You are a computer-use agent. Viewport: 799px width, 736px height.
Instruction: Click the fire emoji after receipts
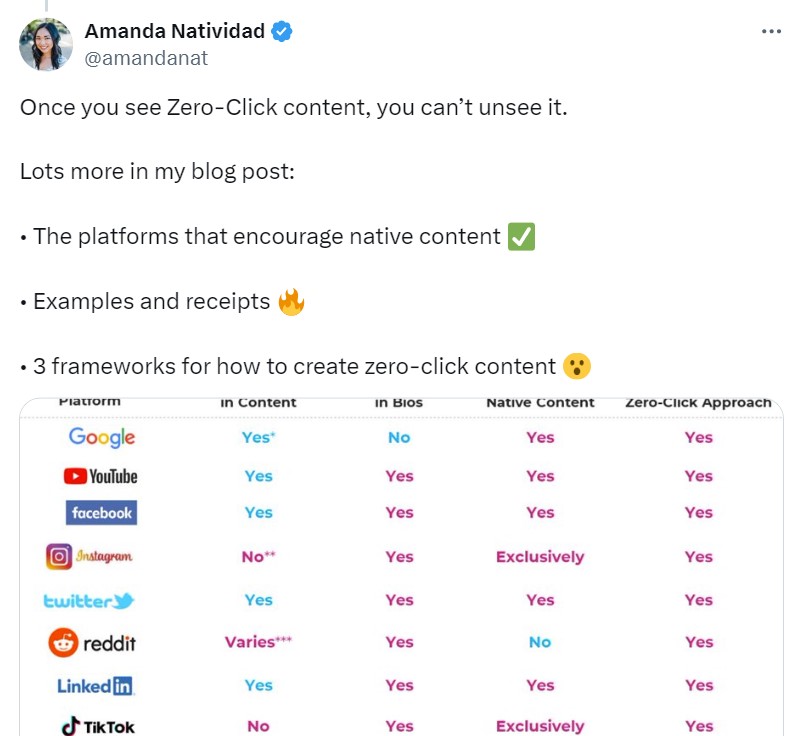(291, 302)
